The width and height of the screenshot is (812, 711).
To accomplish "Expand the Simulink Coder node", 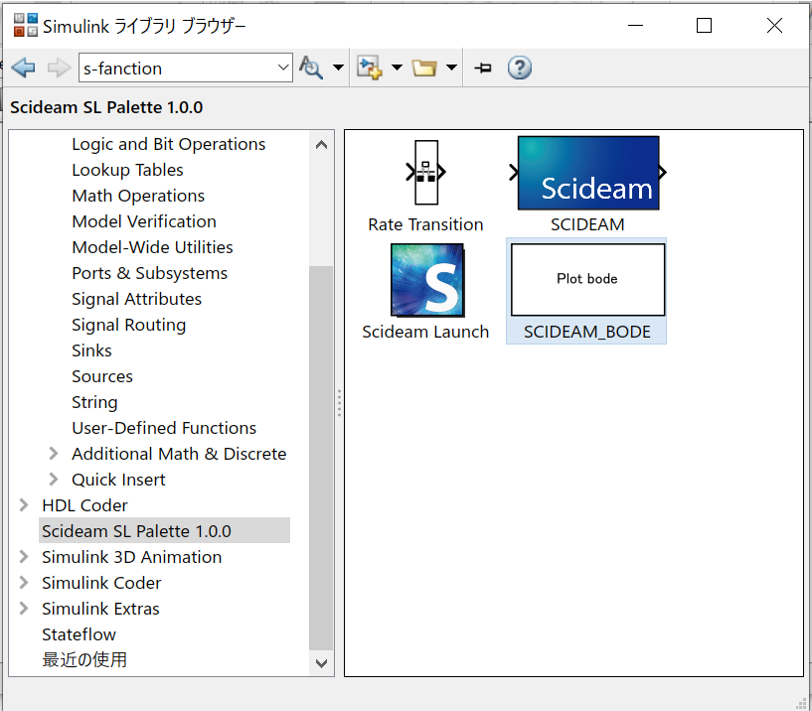I will [23, 583].
